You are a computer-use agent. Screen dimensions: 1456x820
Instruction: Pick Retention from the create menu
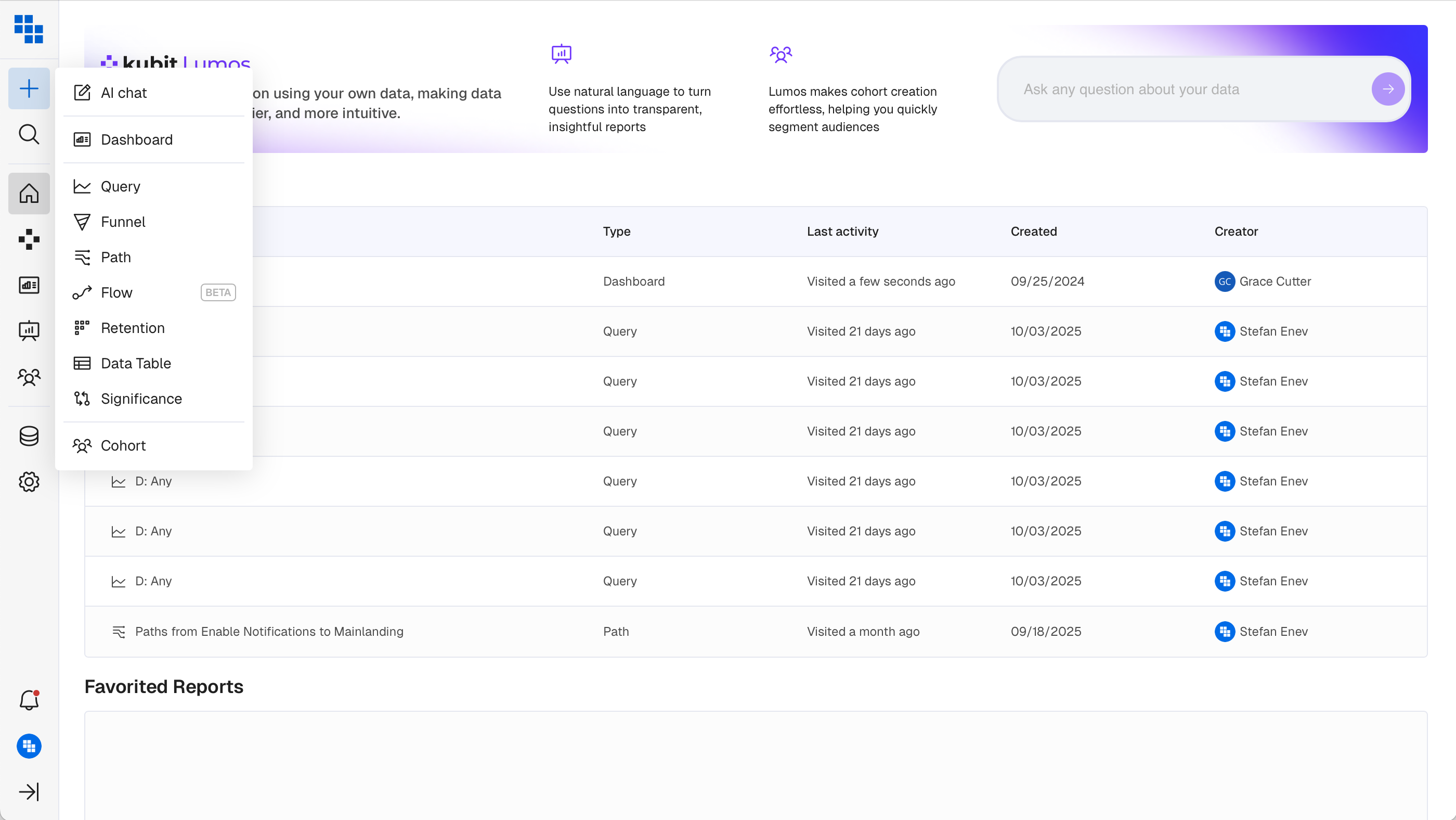pos(133,328)
